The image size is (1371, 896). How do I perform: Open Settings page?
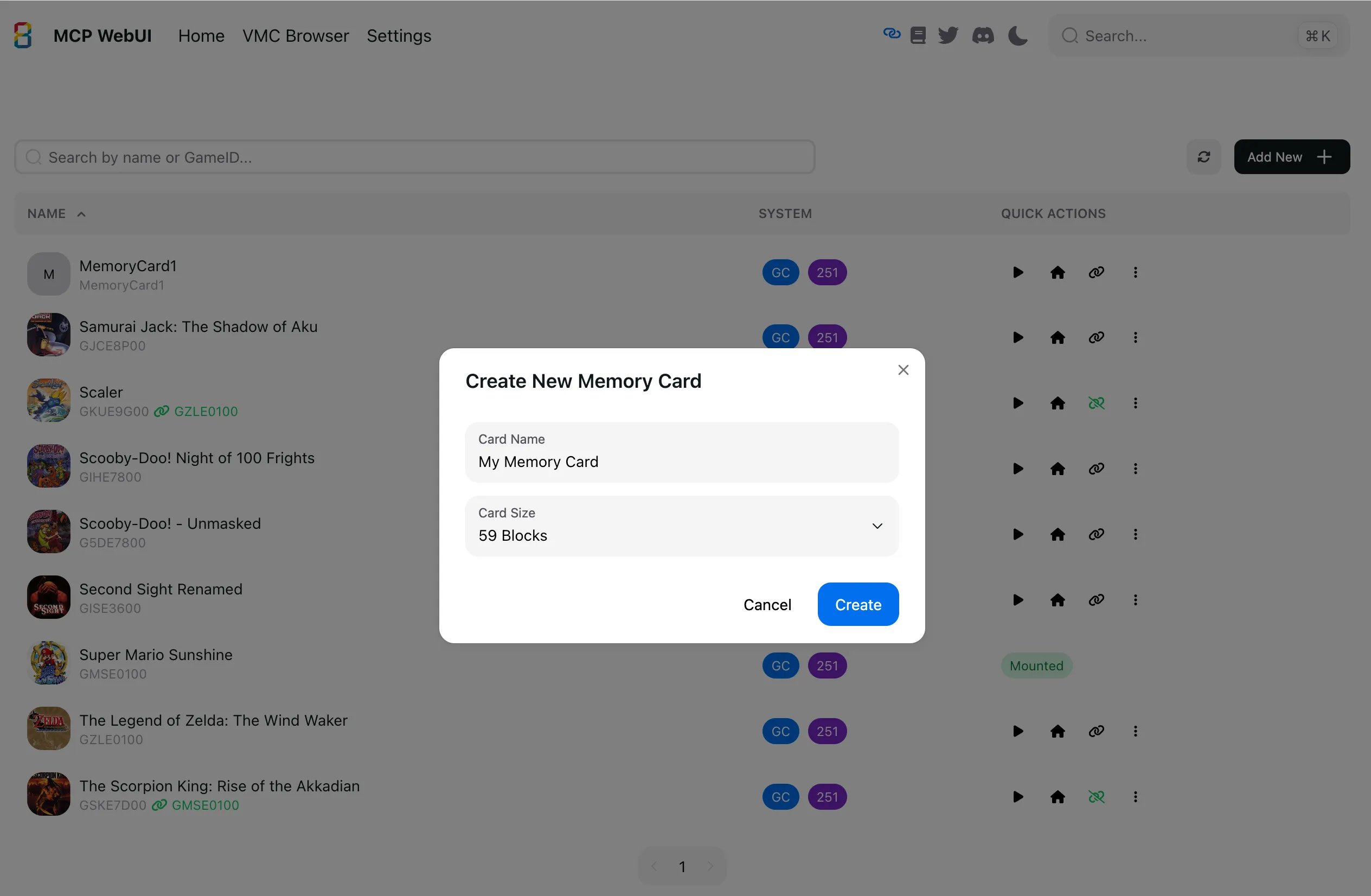[399, 36]
